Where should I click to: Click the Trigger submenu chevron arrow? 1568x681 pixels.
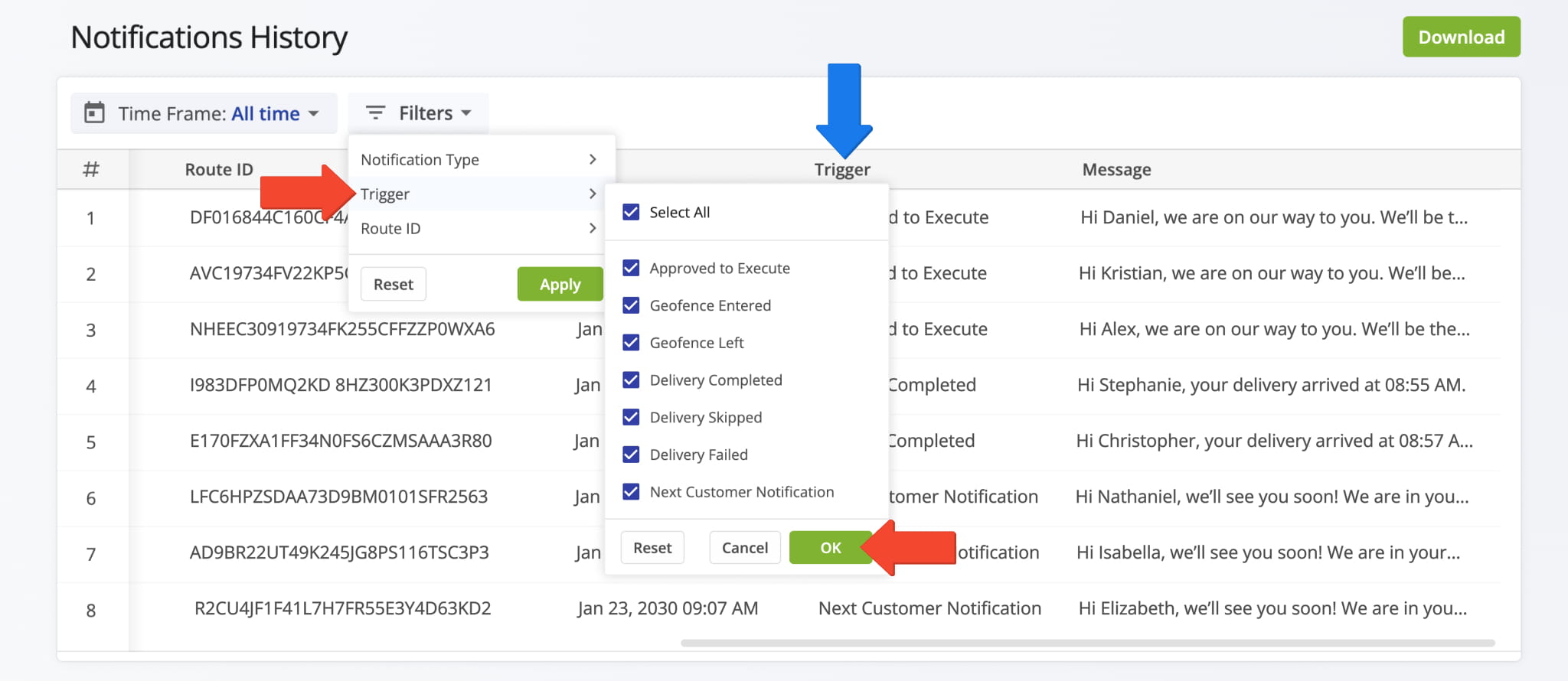pyautogui.click(x=592, y=194)
